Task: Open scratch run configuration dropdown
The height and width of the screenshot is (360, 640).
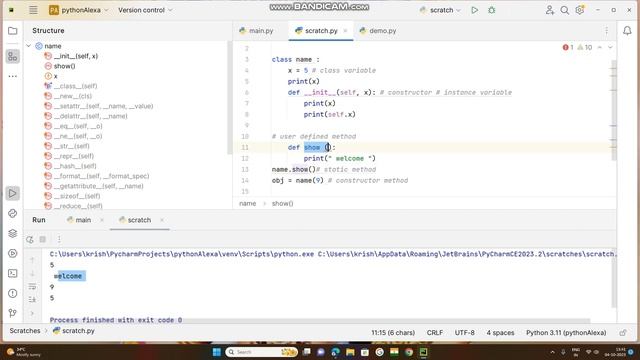Action: [441, 10]
